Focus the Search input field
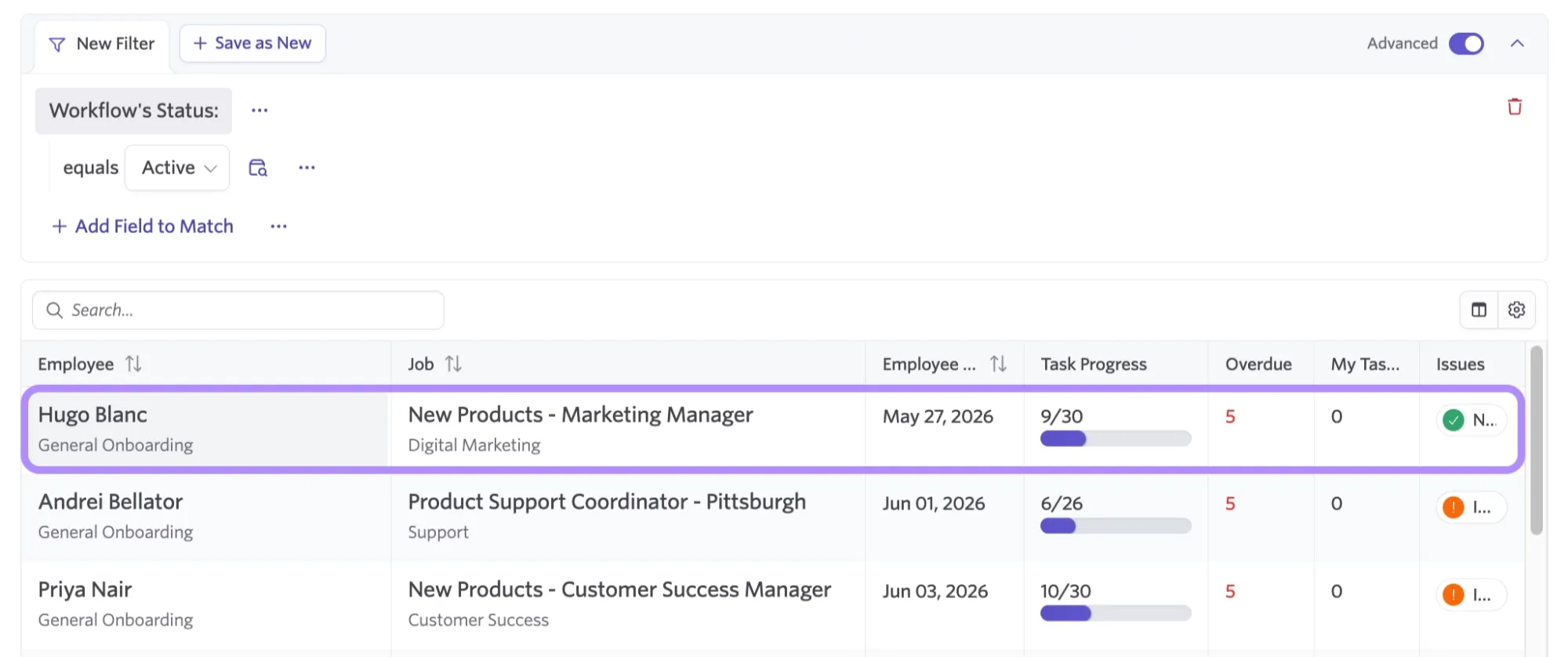Viewport: 1568px width, 657px height. click(x=238, y=310)
